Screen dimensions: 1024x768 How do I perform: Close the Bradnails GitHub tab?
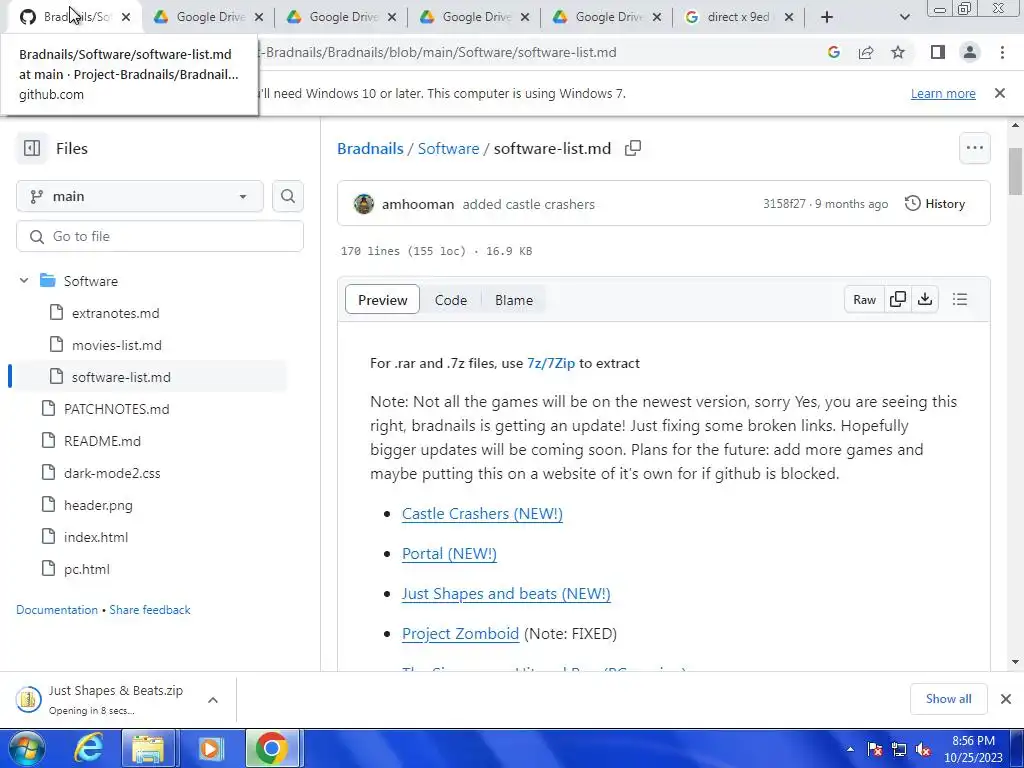coord(126,18)
